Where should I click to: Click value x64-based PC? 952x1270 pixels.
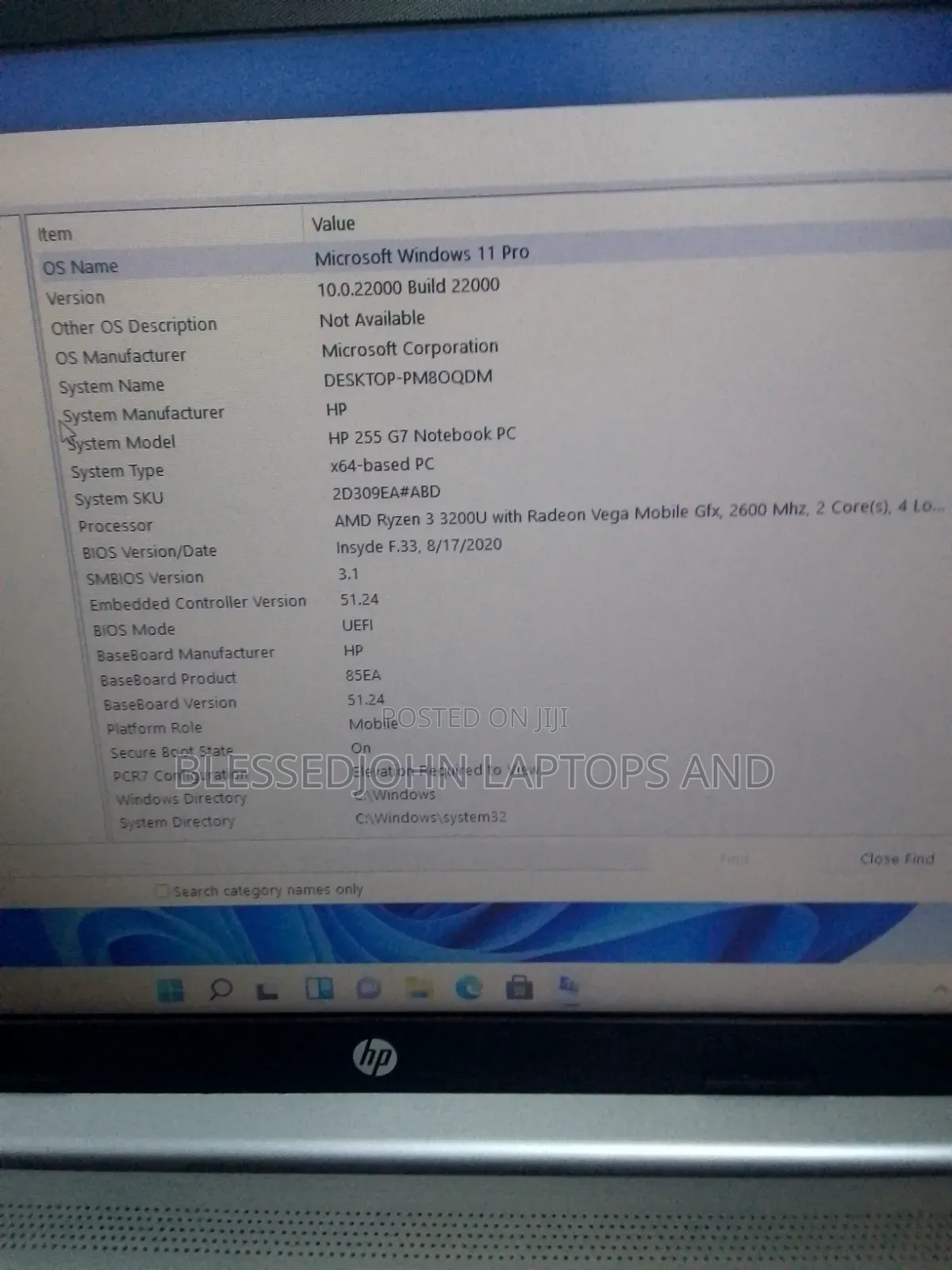[382, 464]
